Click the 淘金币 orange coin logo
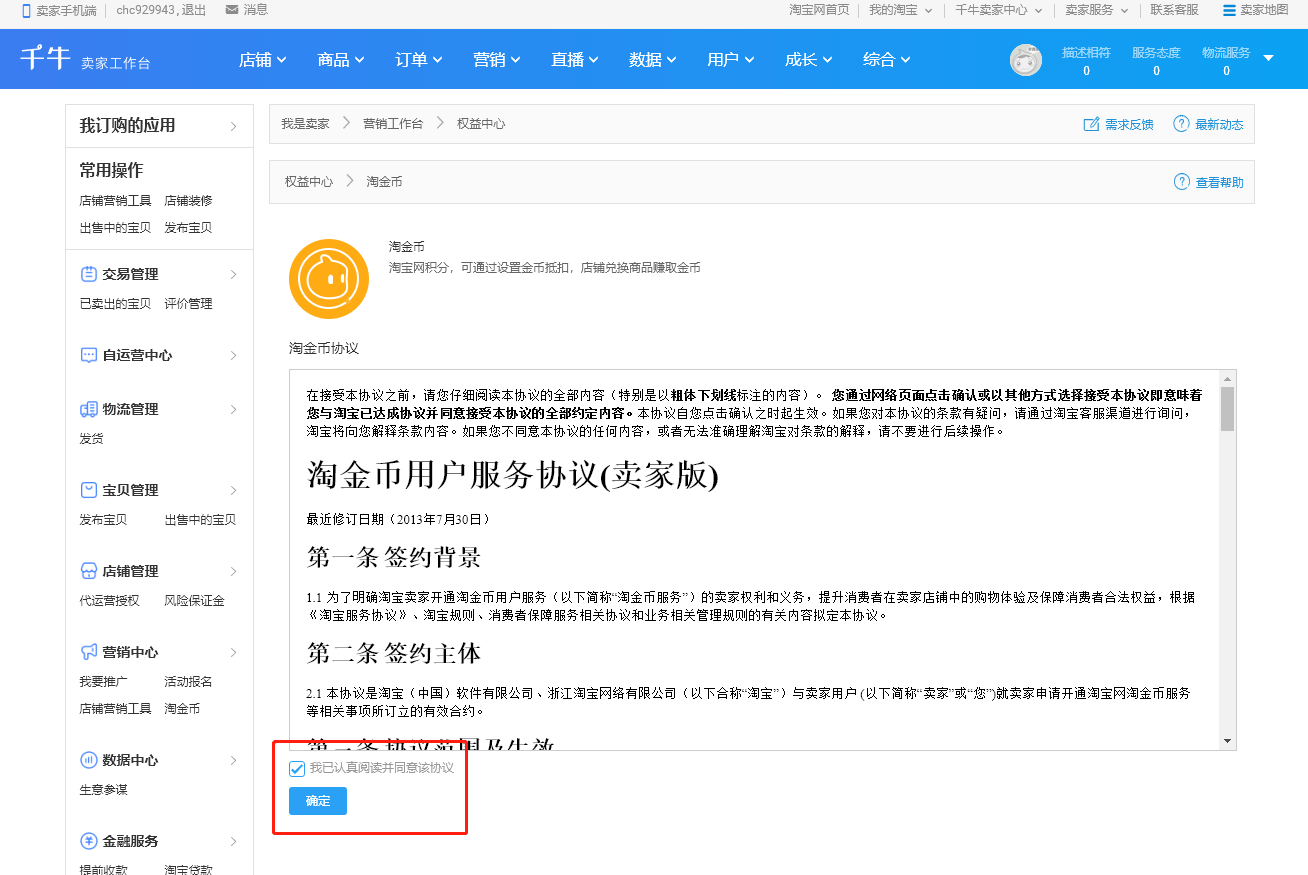 [x=329, y=279]
